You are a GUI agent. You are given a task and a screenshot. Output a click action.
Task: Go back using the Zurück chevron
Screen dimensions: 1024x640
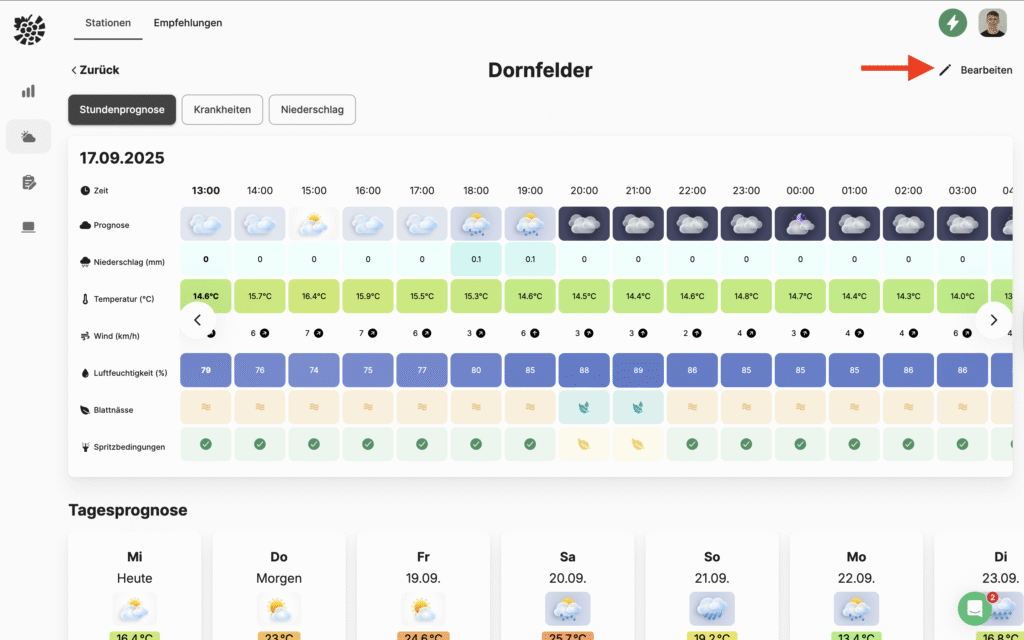(x=74, y=70)
